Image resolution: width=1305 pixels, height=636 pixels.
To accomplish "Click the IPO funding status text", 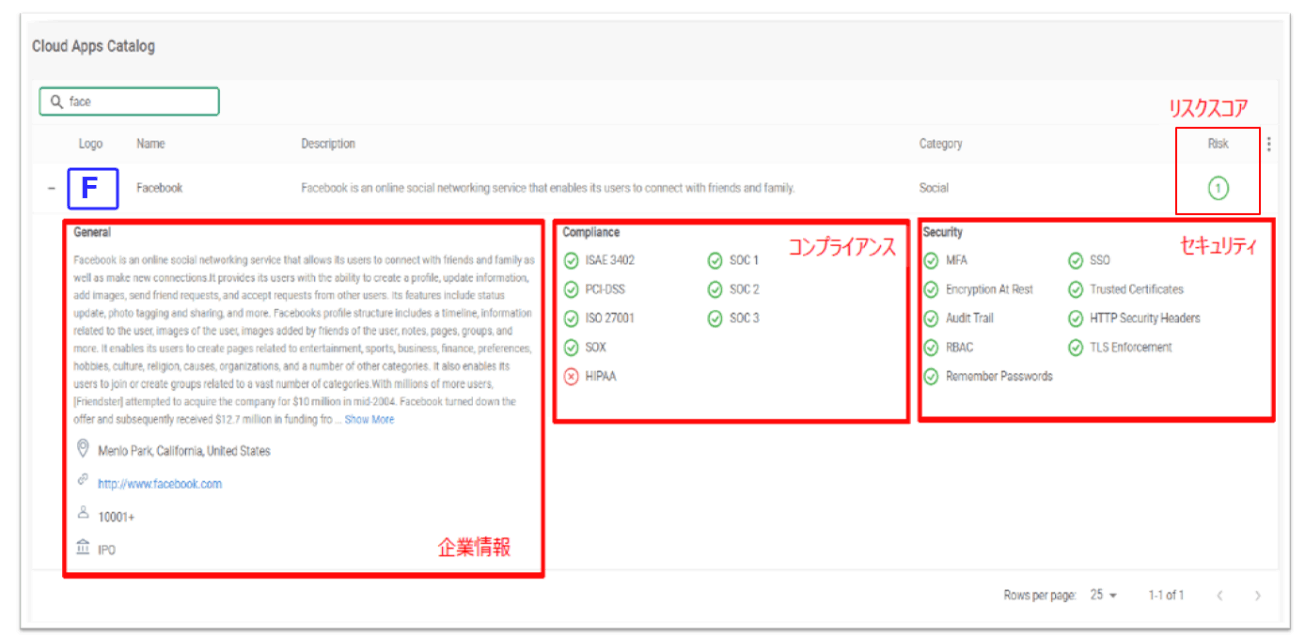I will coord(106,550).
